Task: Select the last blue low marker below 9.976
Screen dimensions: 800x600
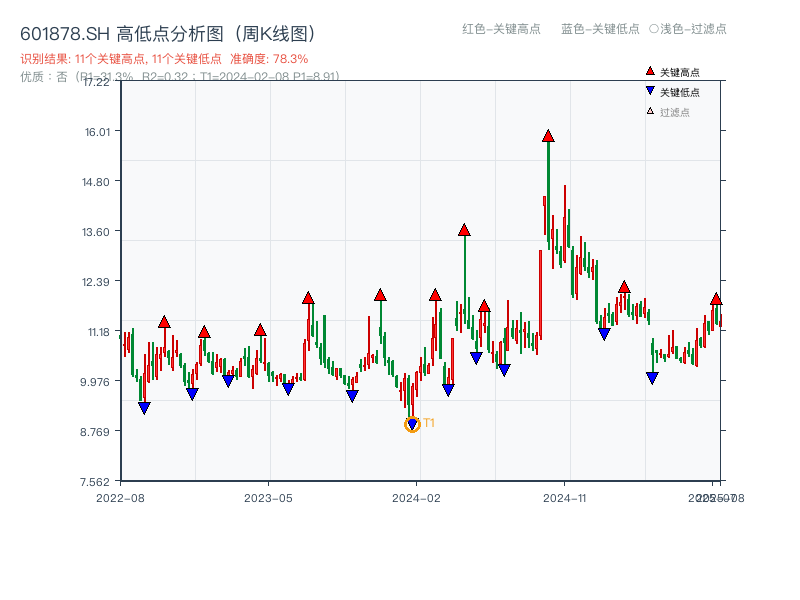Action: click(652, 378)
